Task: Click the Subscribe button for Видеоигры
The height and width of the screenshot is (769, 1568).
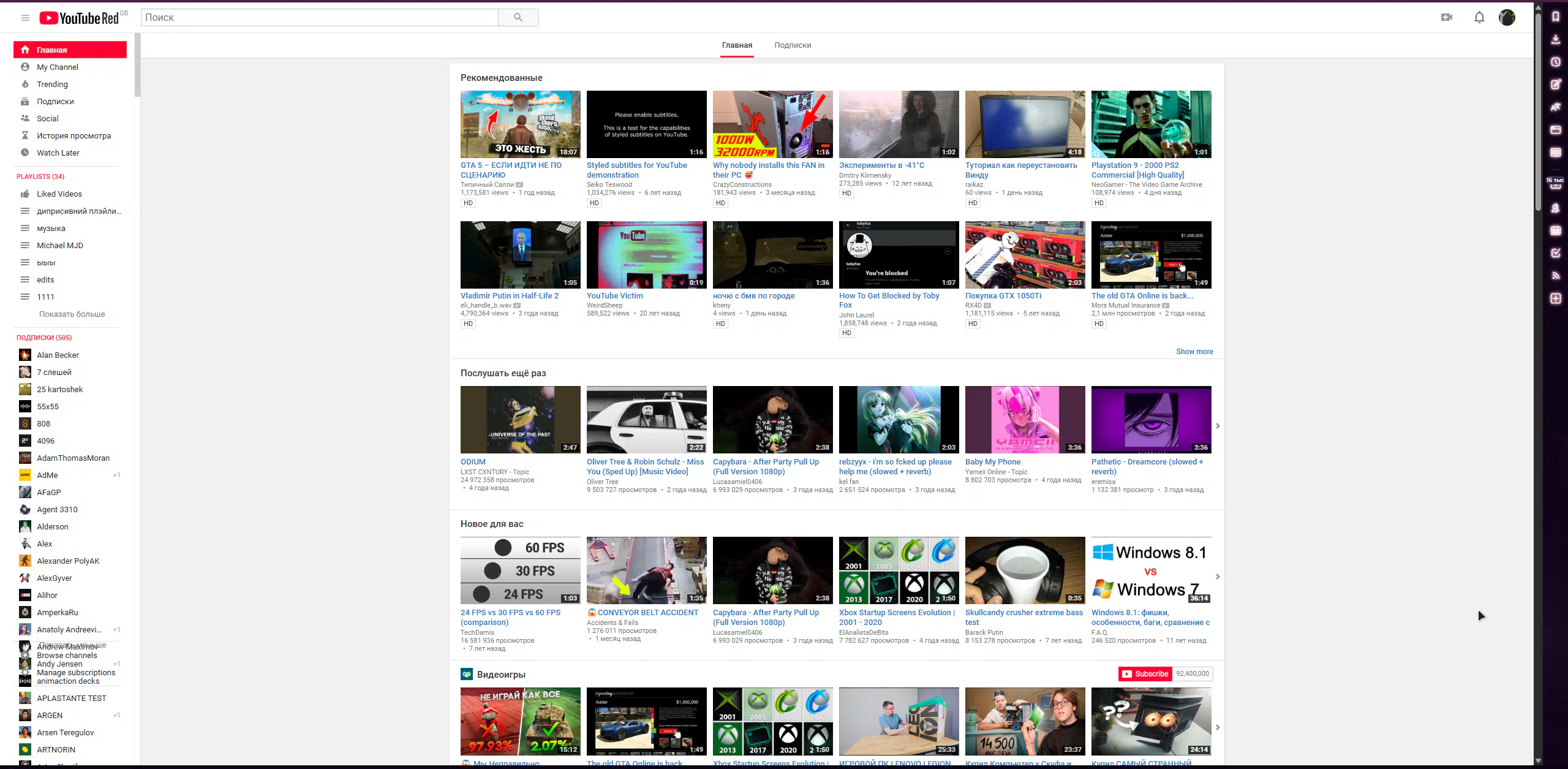Action: [x=1145, y=674]
